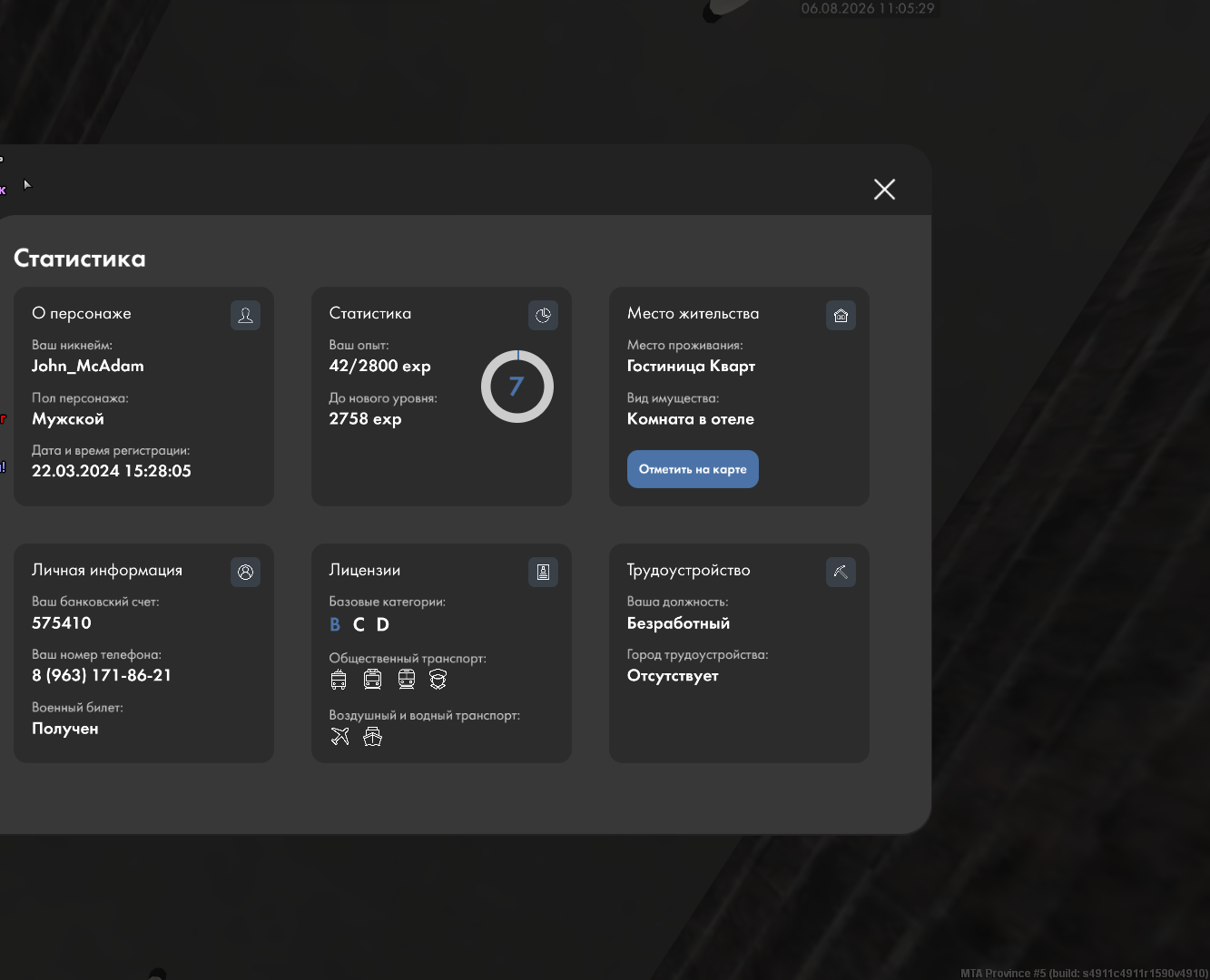This screenshot has width=1210, height=980.
Task: Click the document icon in Лицензии card
Action: click(x=543, y=572)
